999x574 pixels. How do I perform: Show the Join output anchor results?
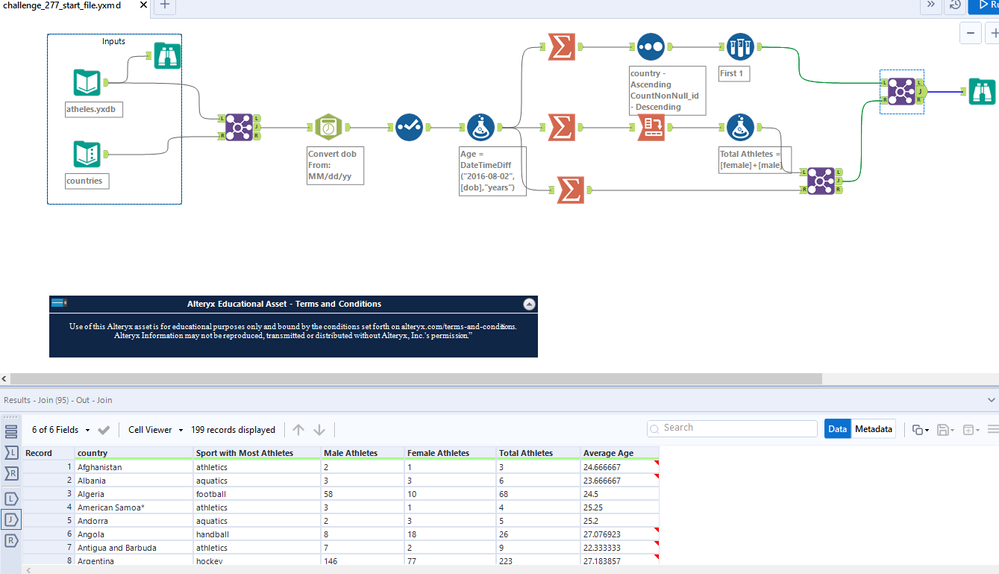(11, 520)
